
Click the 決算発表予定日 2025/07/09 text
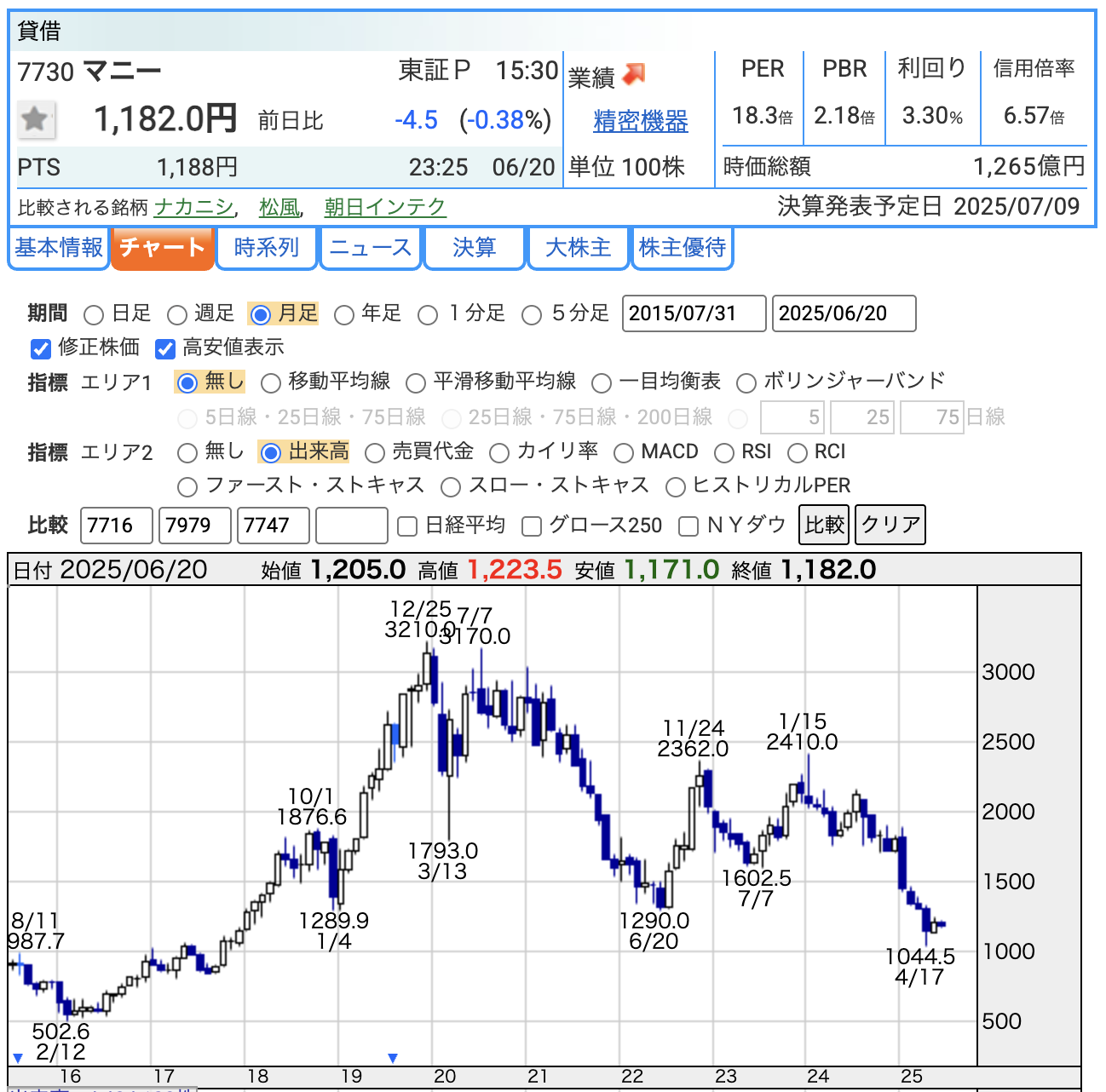point(929,206)
